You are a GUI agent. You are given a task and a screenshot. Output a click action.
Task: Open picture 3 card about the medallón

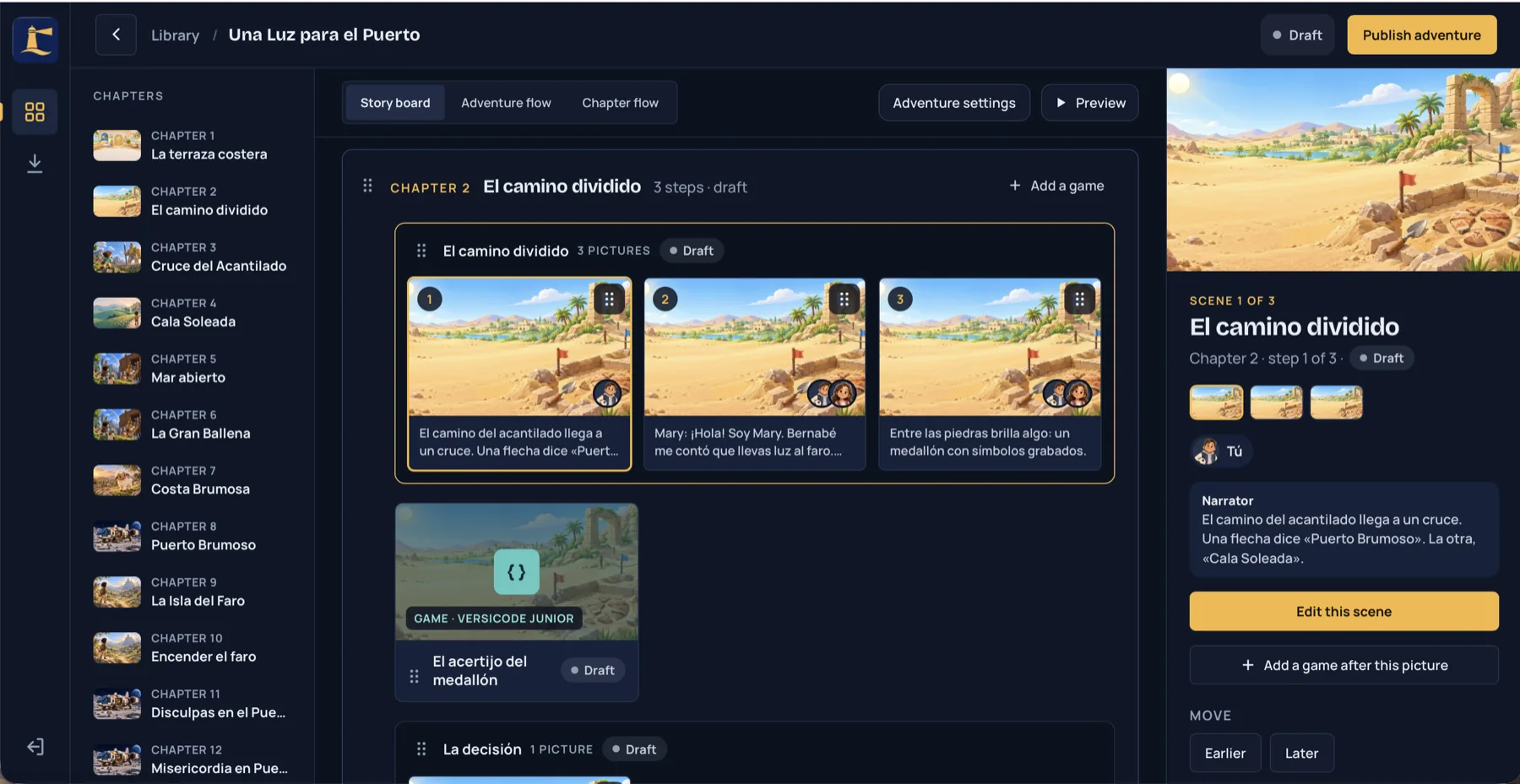coord(990,374)
